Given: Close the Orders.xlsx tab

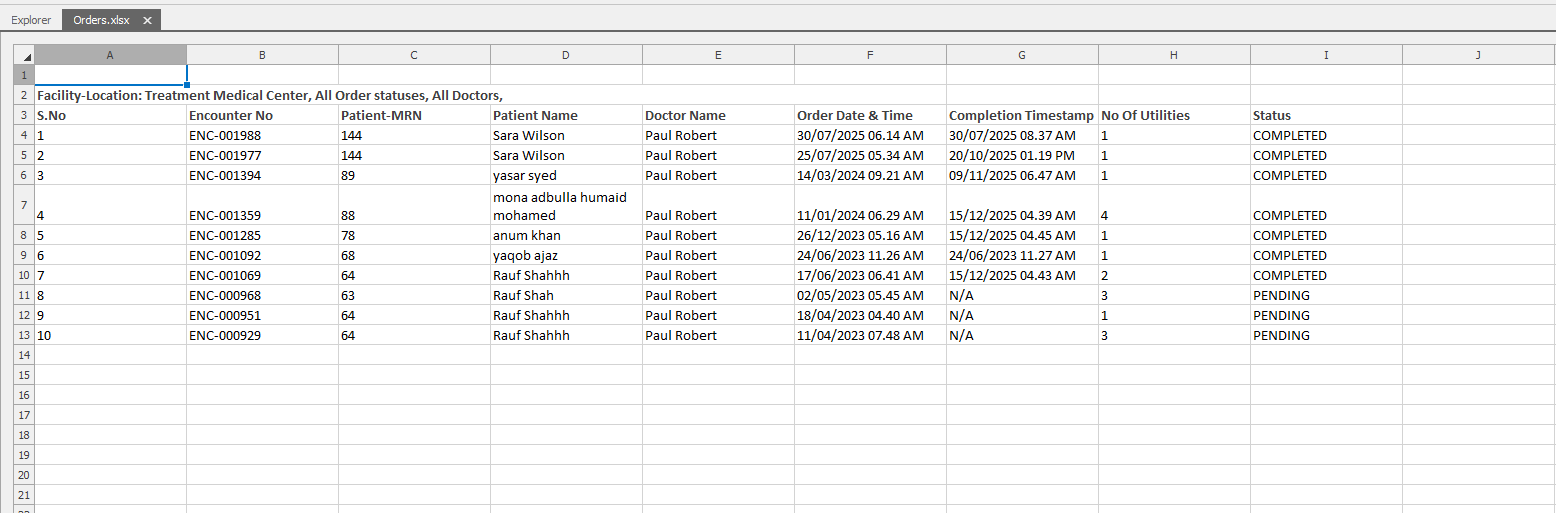Looking at the screenshot, I should coord(147,20).
